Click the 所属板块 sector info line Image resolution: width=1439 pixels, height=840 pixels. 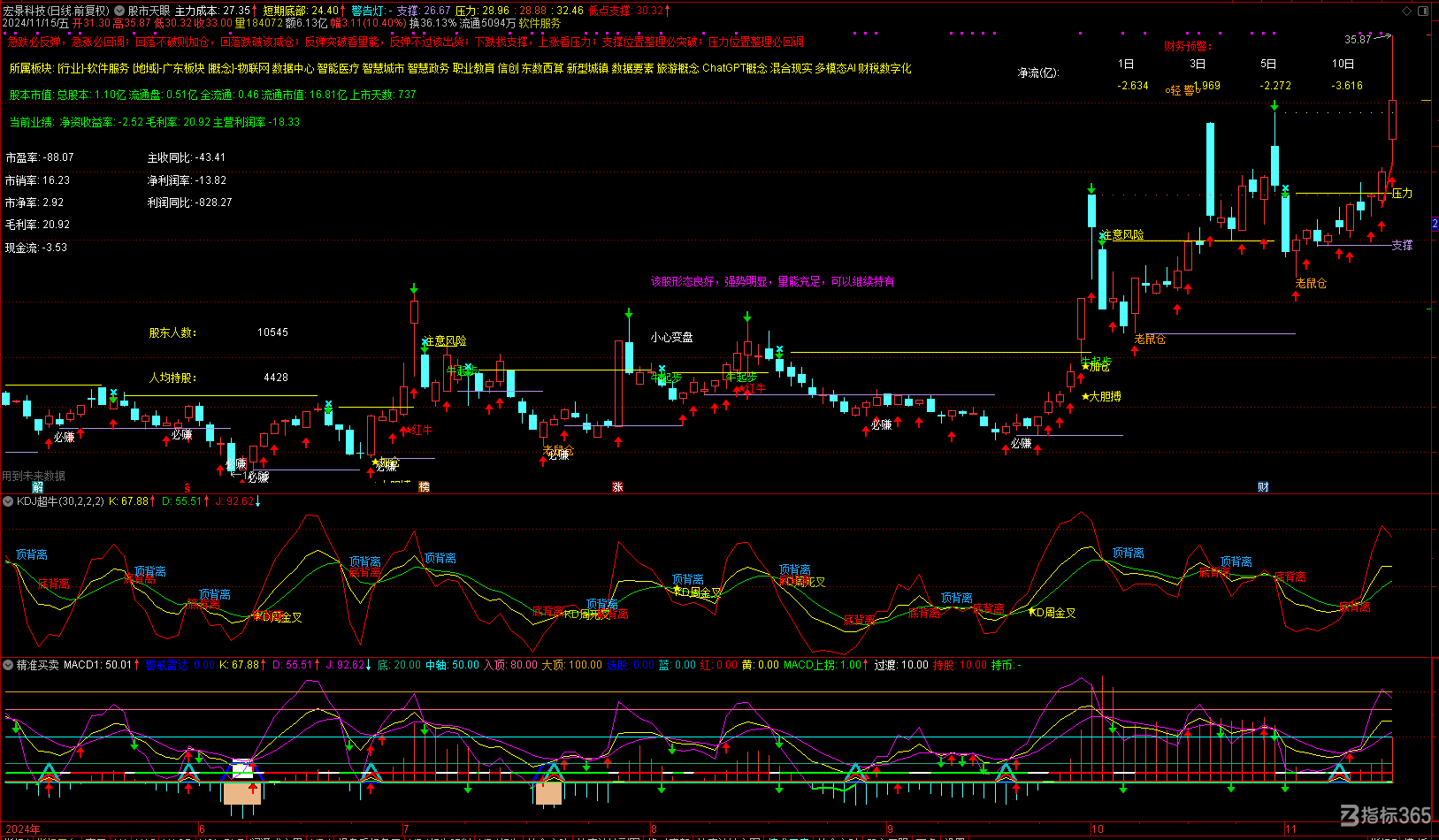[460, 68]
